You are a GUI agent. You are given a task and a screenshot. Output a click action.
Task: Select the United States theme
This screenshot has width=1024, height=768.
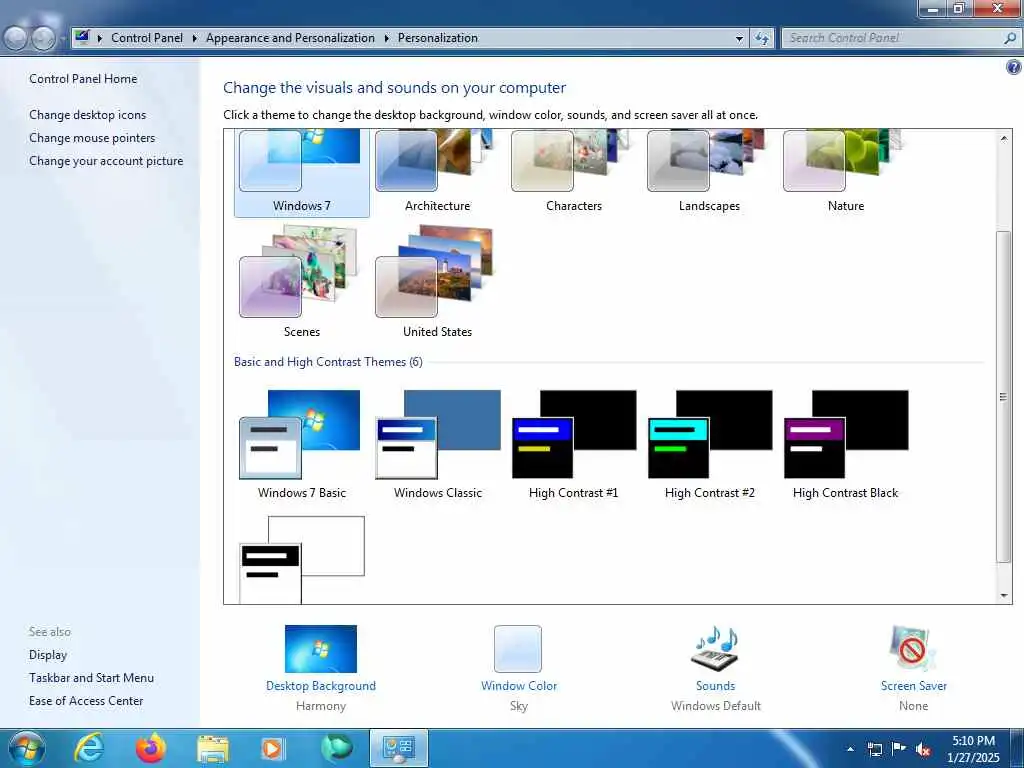point(438,282)
